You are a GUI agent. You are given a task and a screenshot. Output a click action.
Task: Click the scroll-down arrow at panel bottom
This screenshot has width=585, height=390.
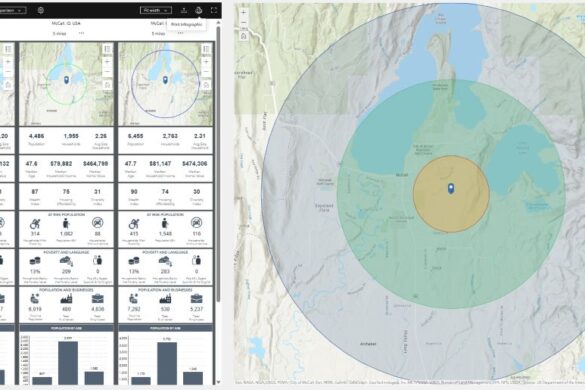pyautogui.click(x=218, y=382)
